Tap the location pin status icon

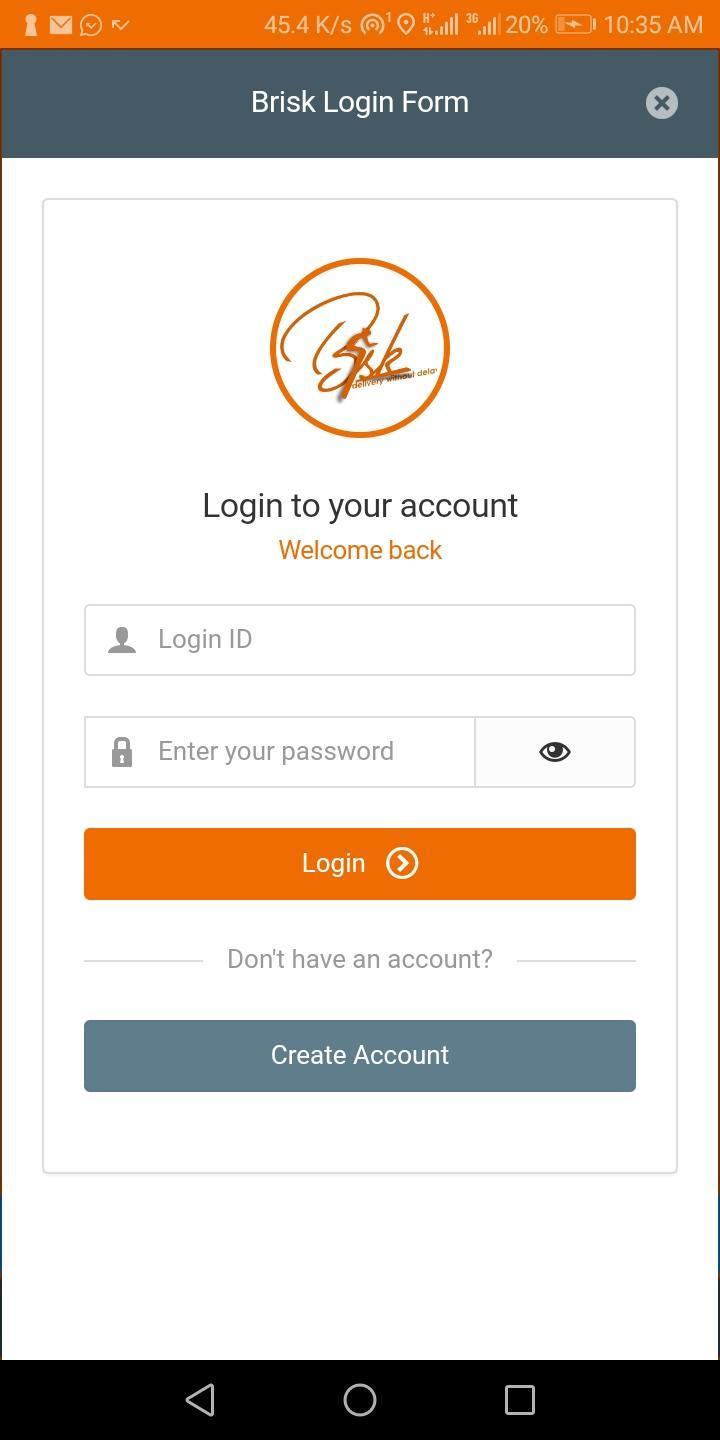pos(406,24)
